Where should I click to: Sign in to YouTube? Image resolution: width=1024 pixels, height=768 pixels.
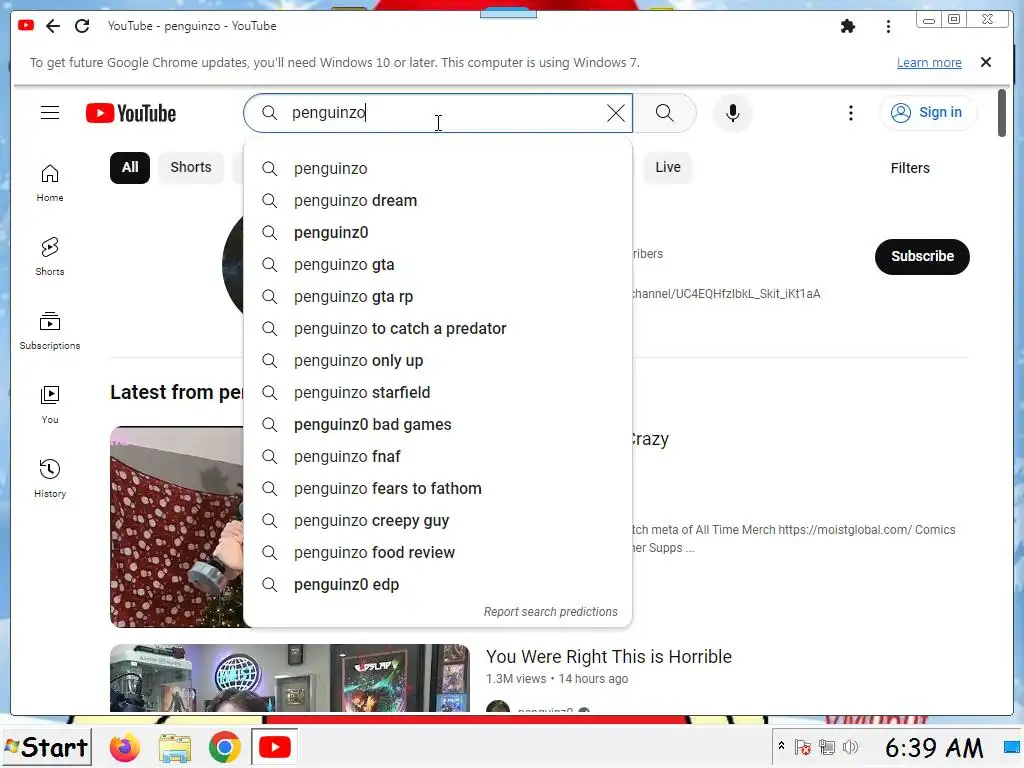pyautogui.click(x=928, y=113)
